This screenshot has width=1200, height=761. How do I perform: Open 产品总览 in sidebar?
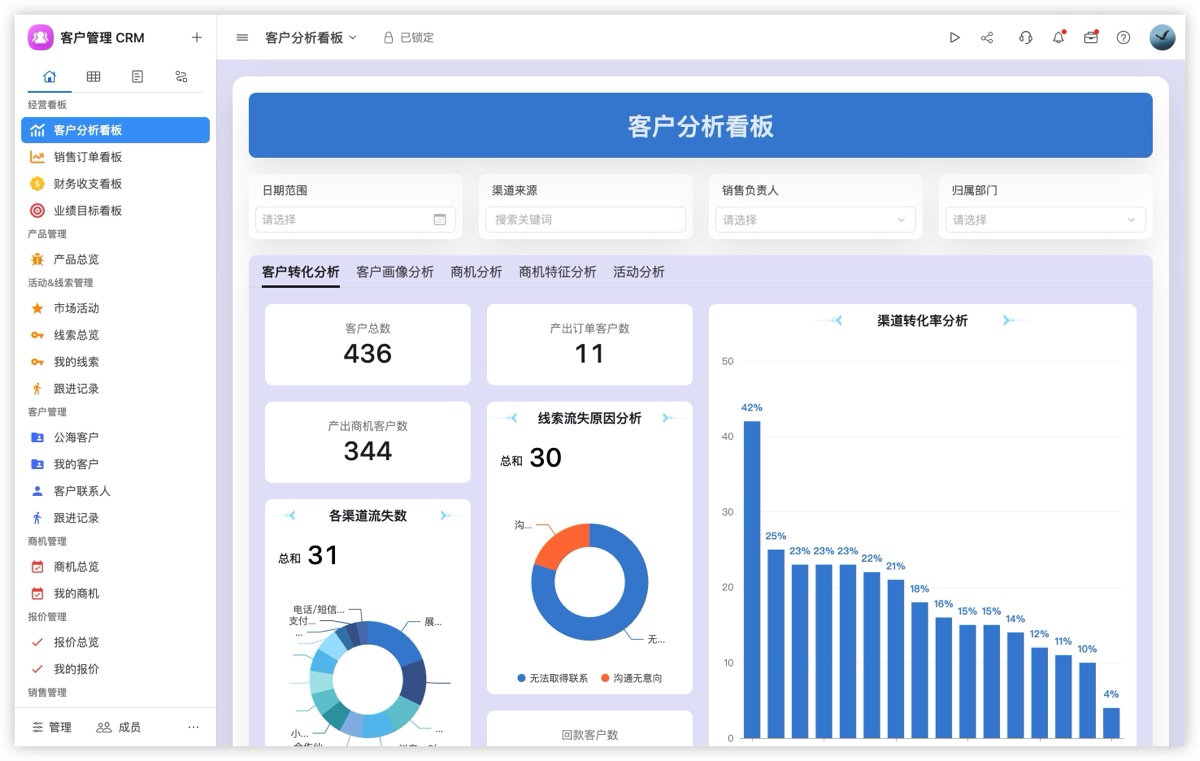click(115, 259)
